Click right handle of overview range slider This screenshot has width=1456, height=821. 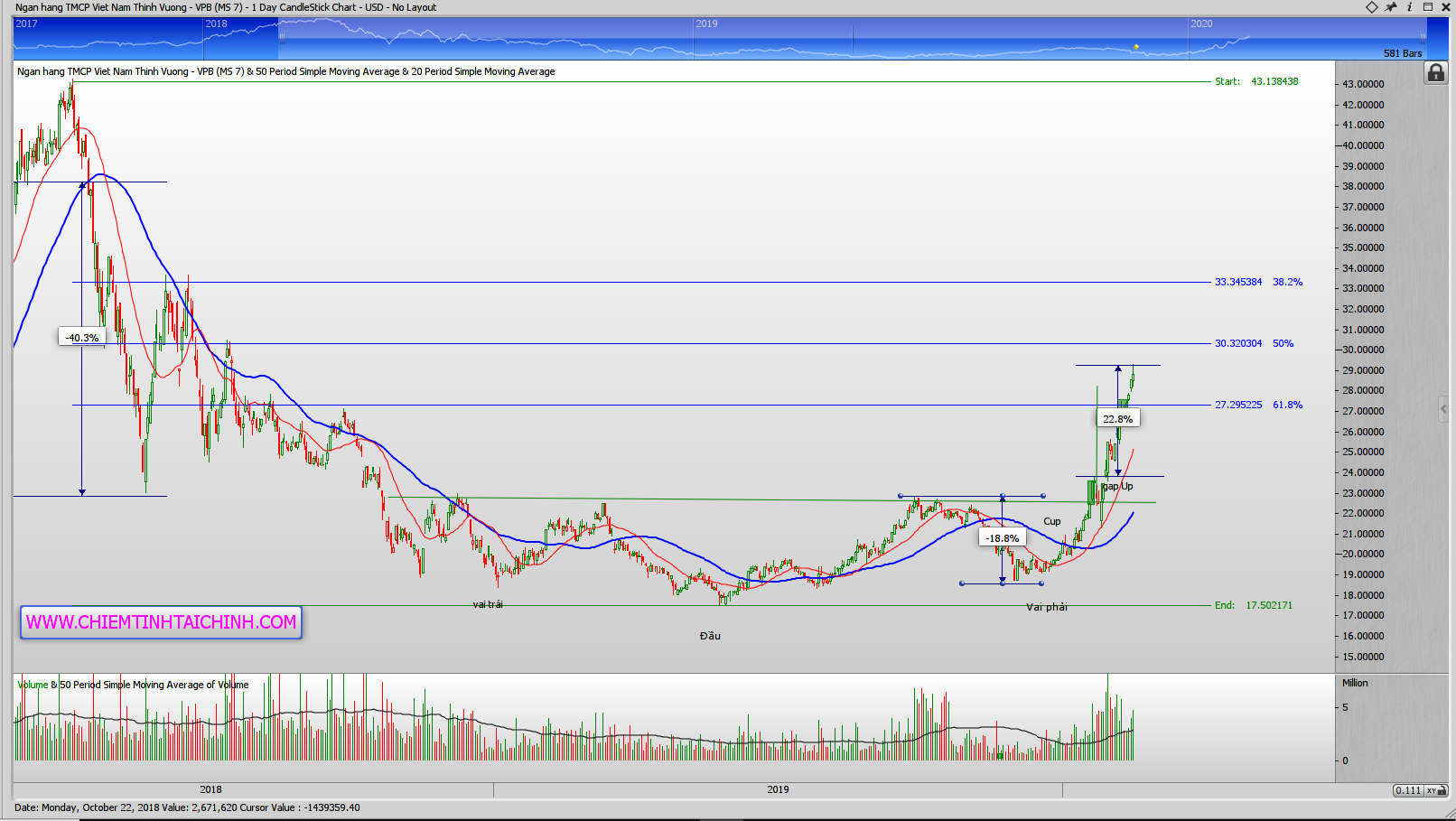tap(1423, 38)
